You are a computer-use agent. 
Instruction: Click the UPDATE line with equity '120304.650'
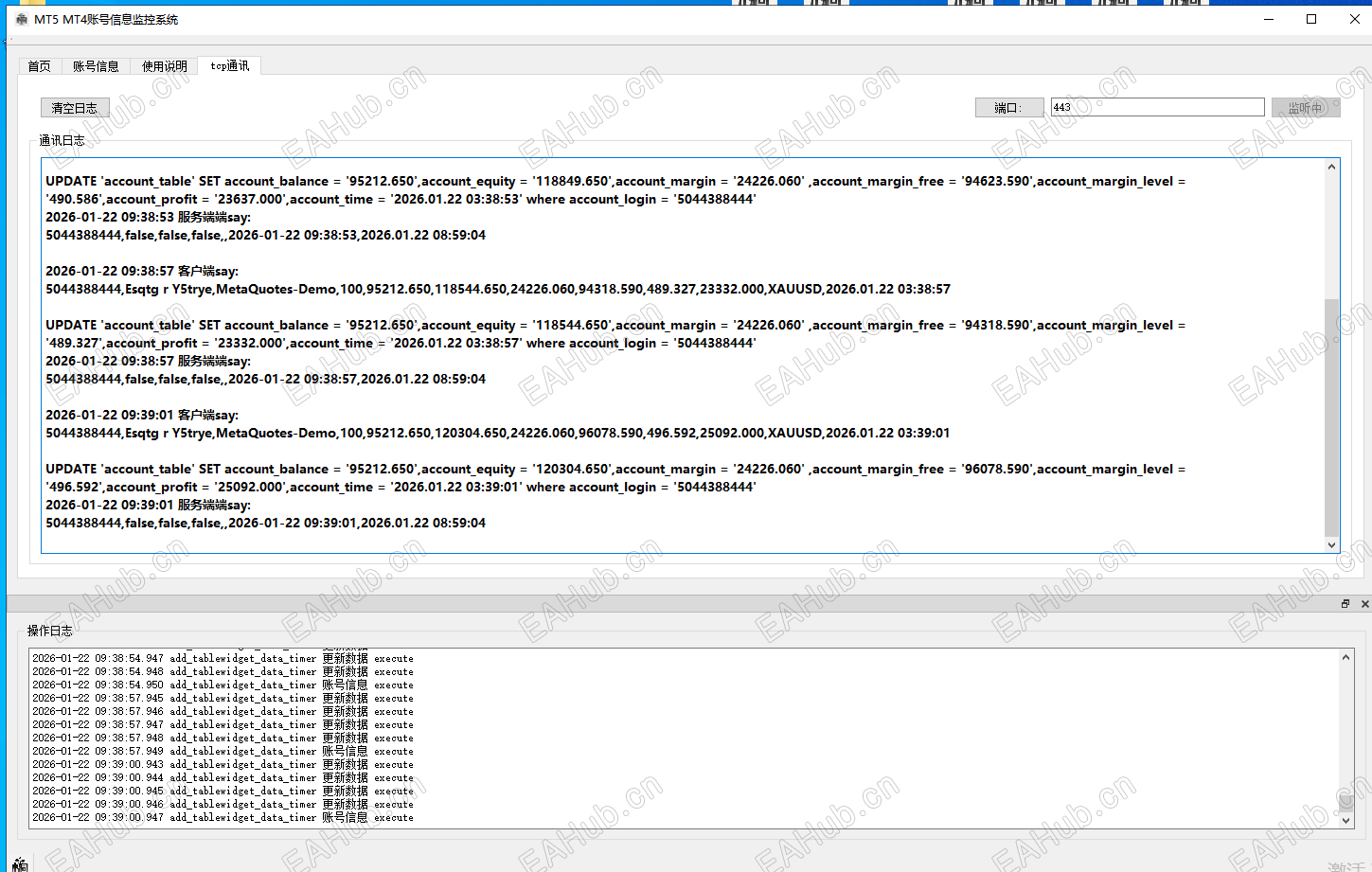(615, 469)
